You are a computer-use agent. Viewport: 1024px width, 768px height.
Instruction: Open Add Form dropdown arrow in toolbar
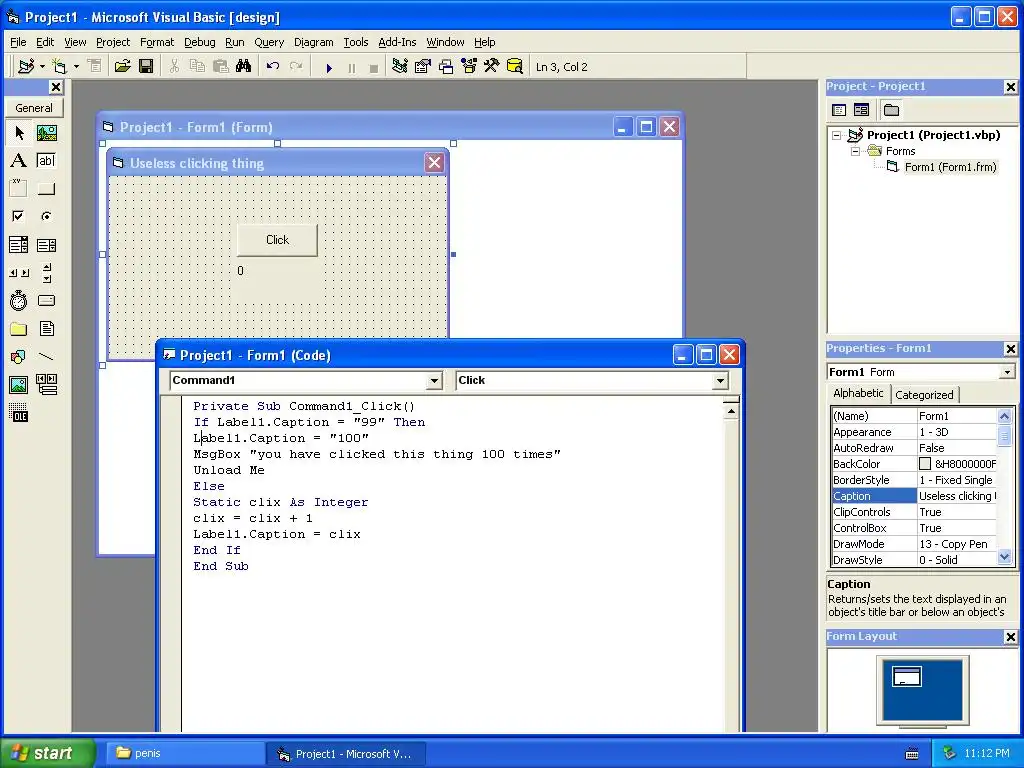[x=76, y=66]
